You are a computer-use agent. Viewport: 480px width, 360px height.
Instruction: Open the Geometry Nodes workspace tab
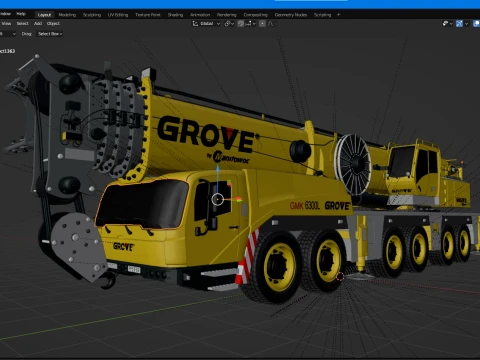point(291,15)
